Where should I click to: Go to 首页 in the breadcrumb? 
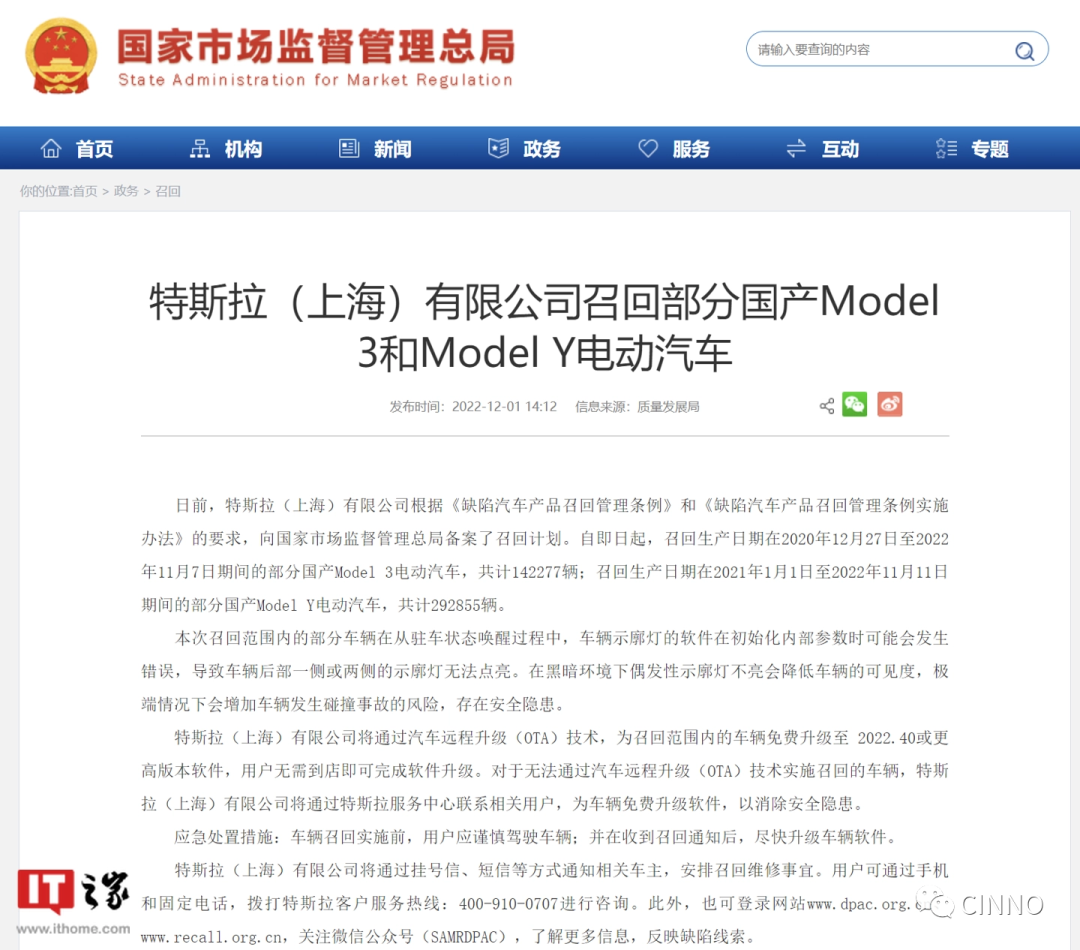click(85, 191)
